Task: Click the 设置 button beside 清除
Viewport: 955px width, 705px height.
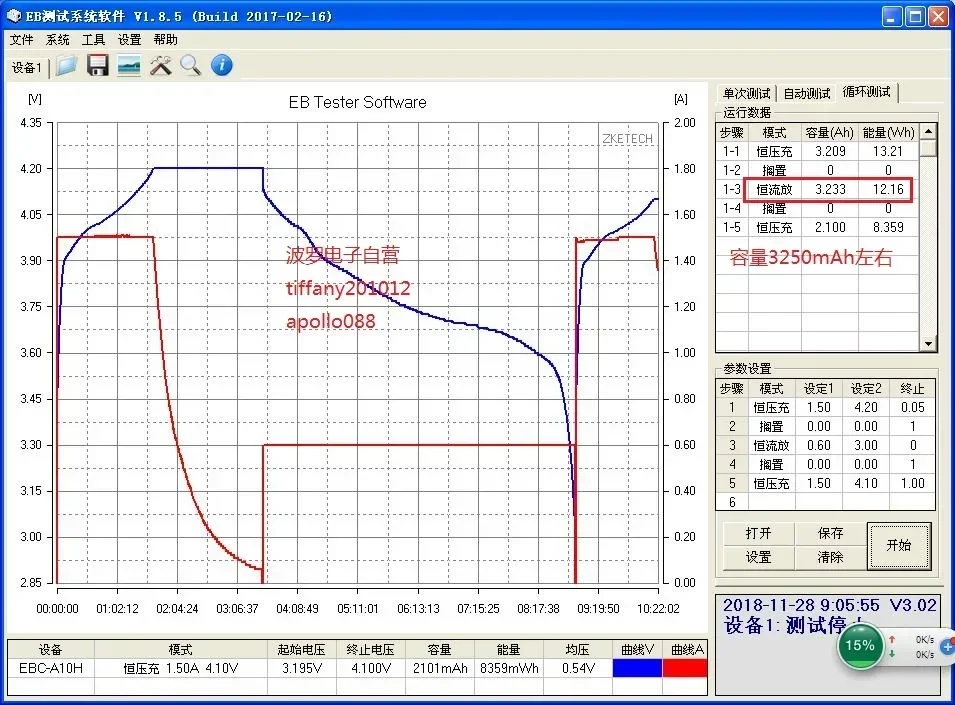Action: click(758, 557)
